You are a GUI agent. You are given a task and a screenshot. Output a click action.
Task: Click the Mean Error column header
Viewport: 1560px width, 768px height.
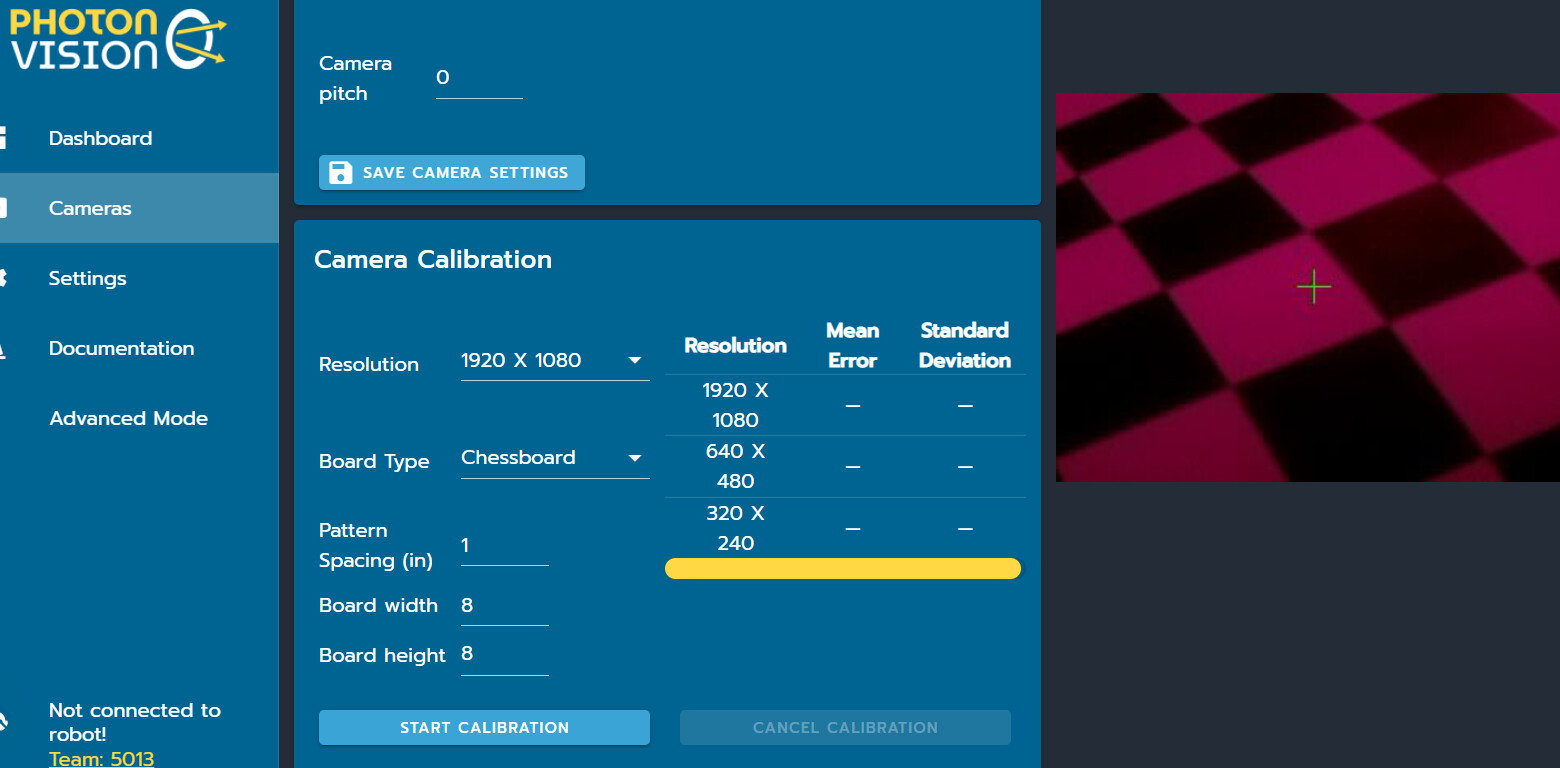[x=852, y=345]
